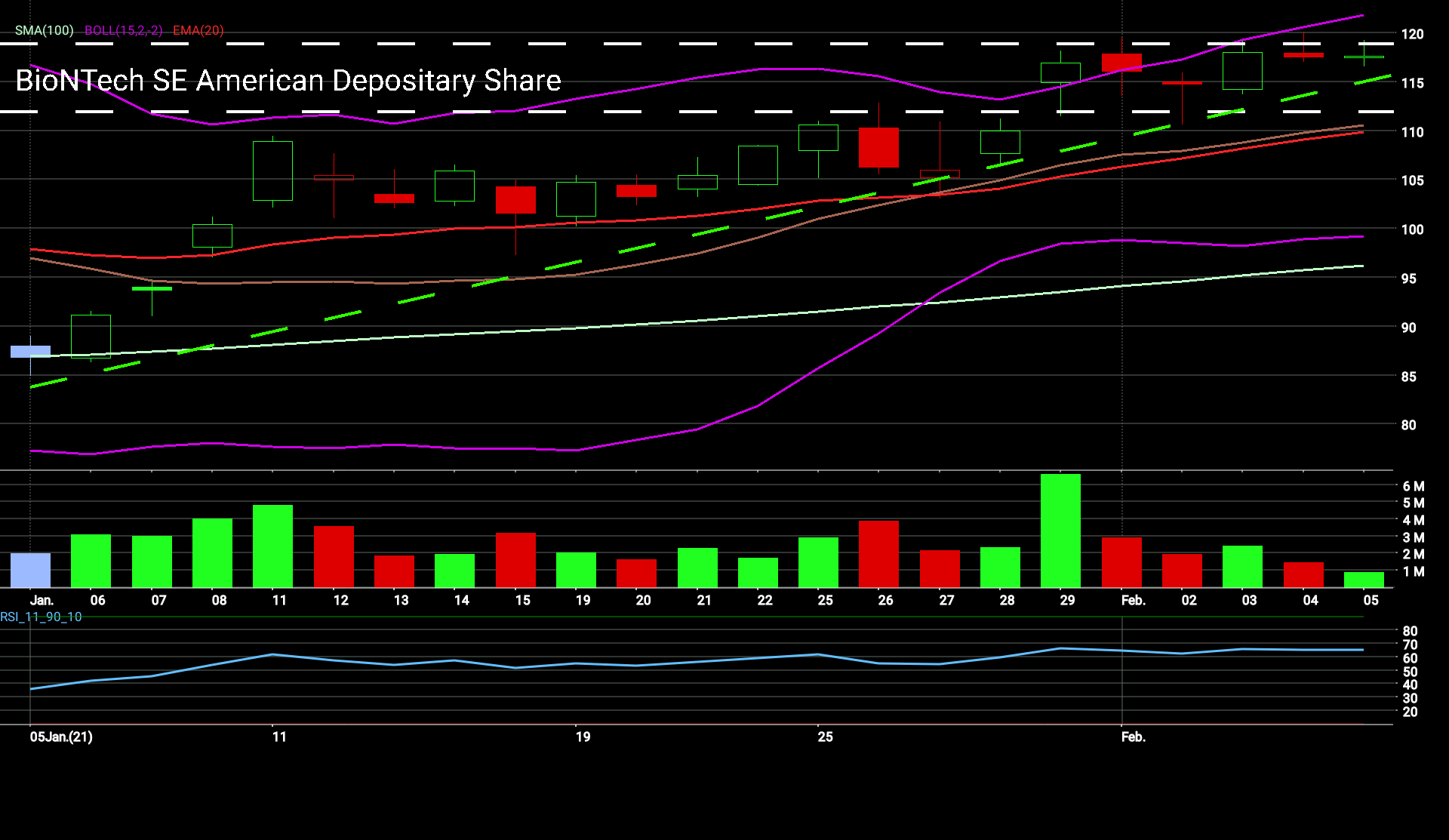Click the large red candlestick on the 26th
Image resolution: width=1449 pixels, height=840 pixels.
[878, 147]
